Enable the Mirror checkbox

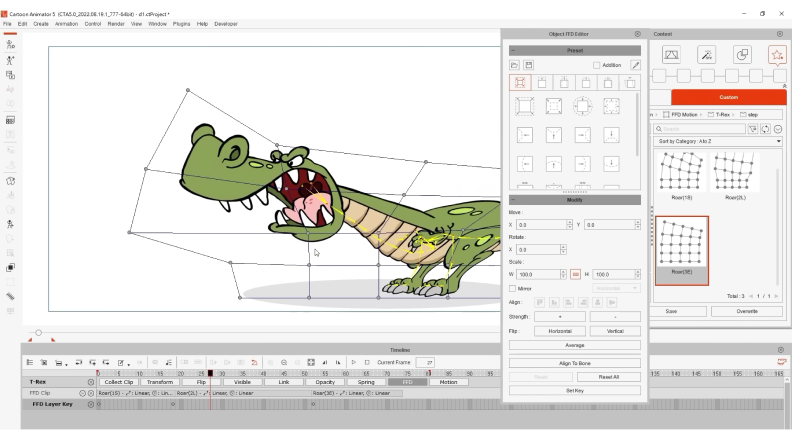[x=514, y=288]
